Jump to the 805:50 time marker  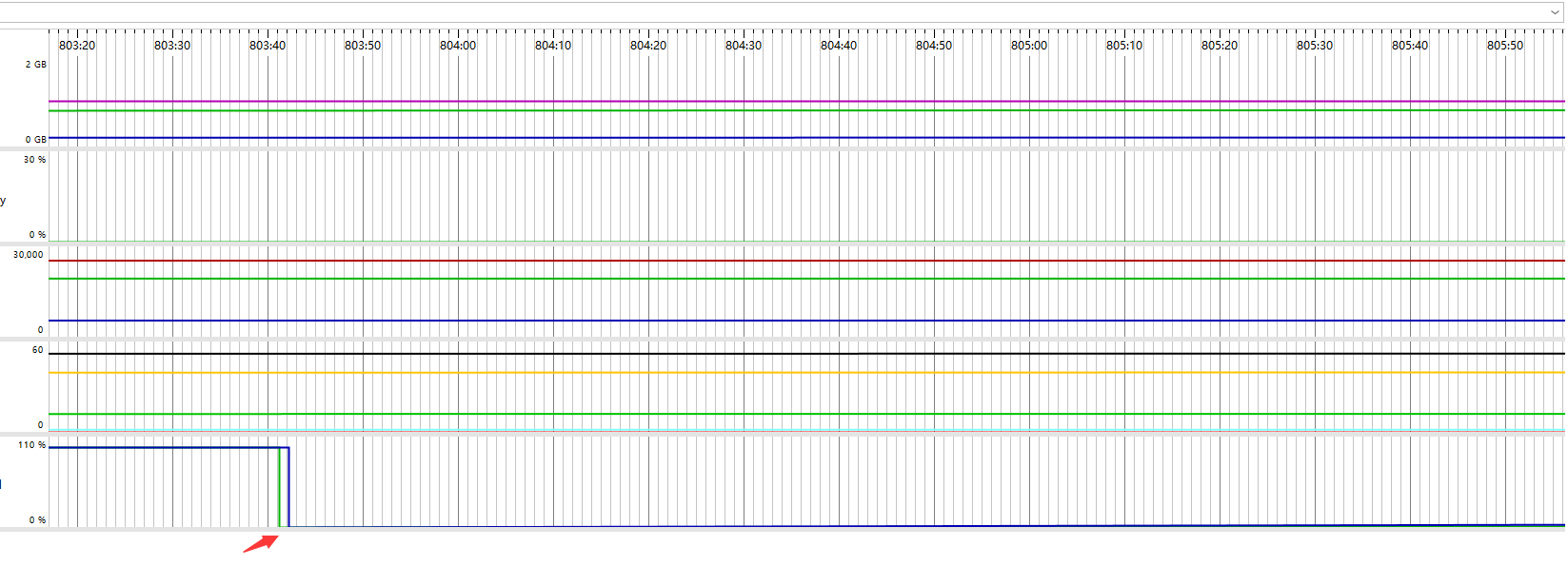(x=1505, y=46)
